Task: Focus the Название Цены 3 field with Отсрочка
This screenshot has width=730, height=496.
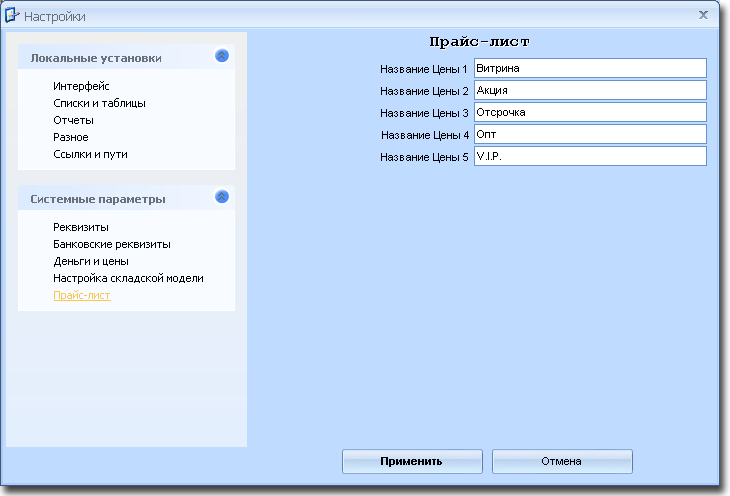Action: (x=590, y=112)
